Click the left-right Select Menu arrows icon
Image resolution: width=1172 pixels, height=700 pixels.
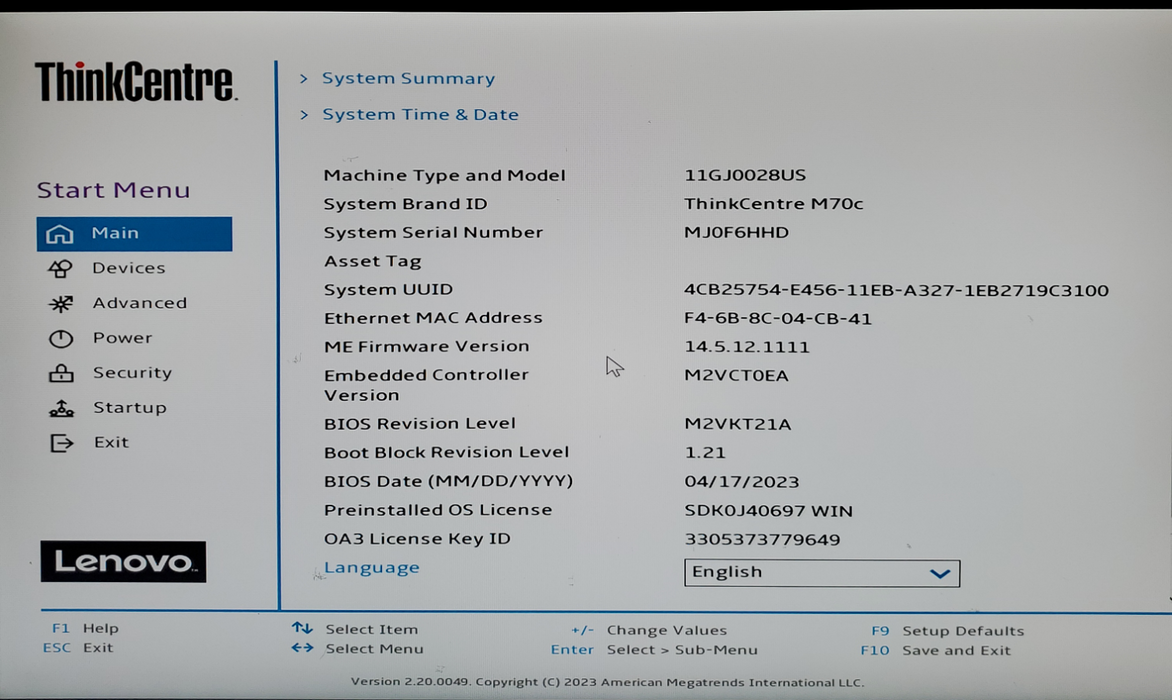[302, 648]
